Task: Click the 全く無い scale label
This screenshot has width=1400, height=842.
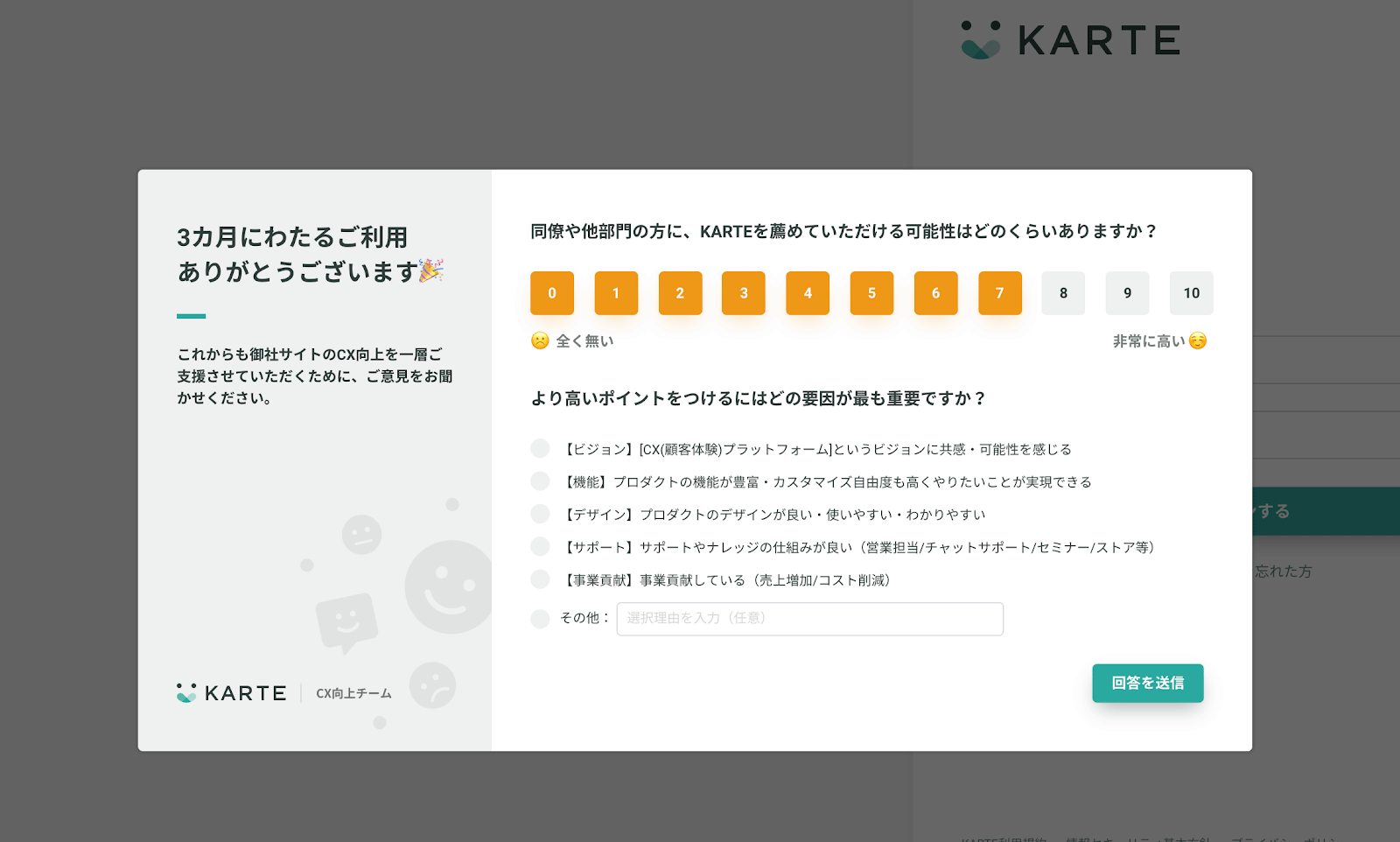Action: [584, 341]
